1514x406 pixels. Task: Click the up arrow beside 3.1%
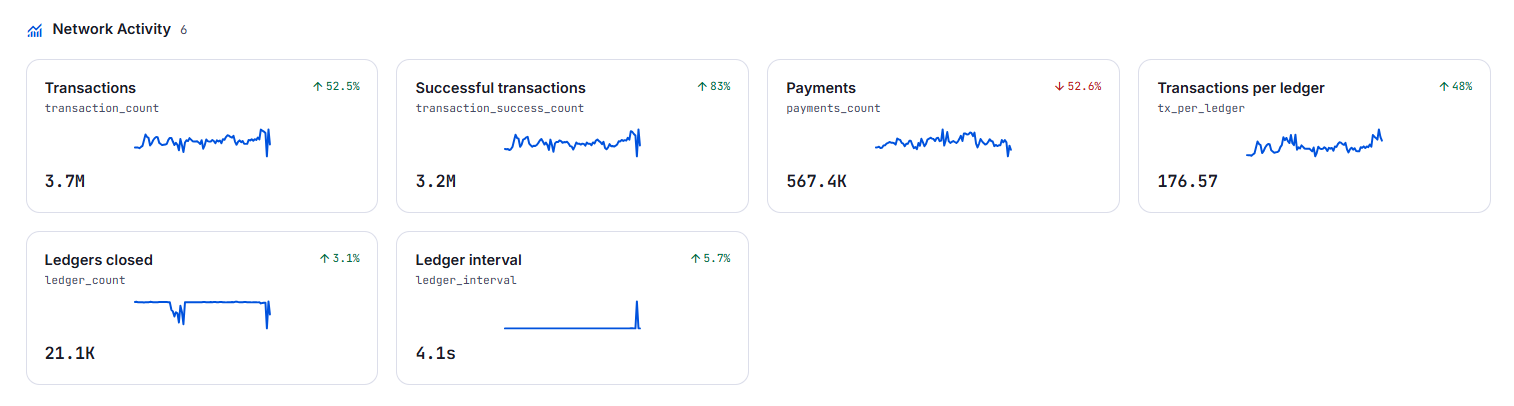tap(324, 258)
